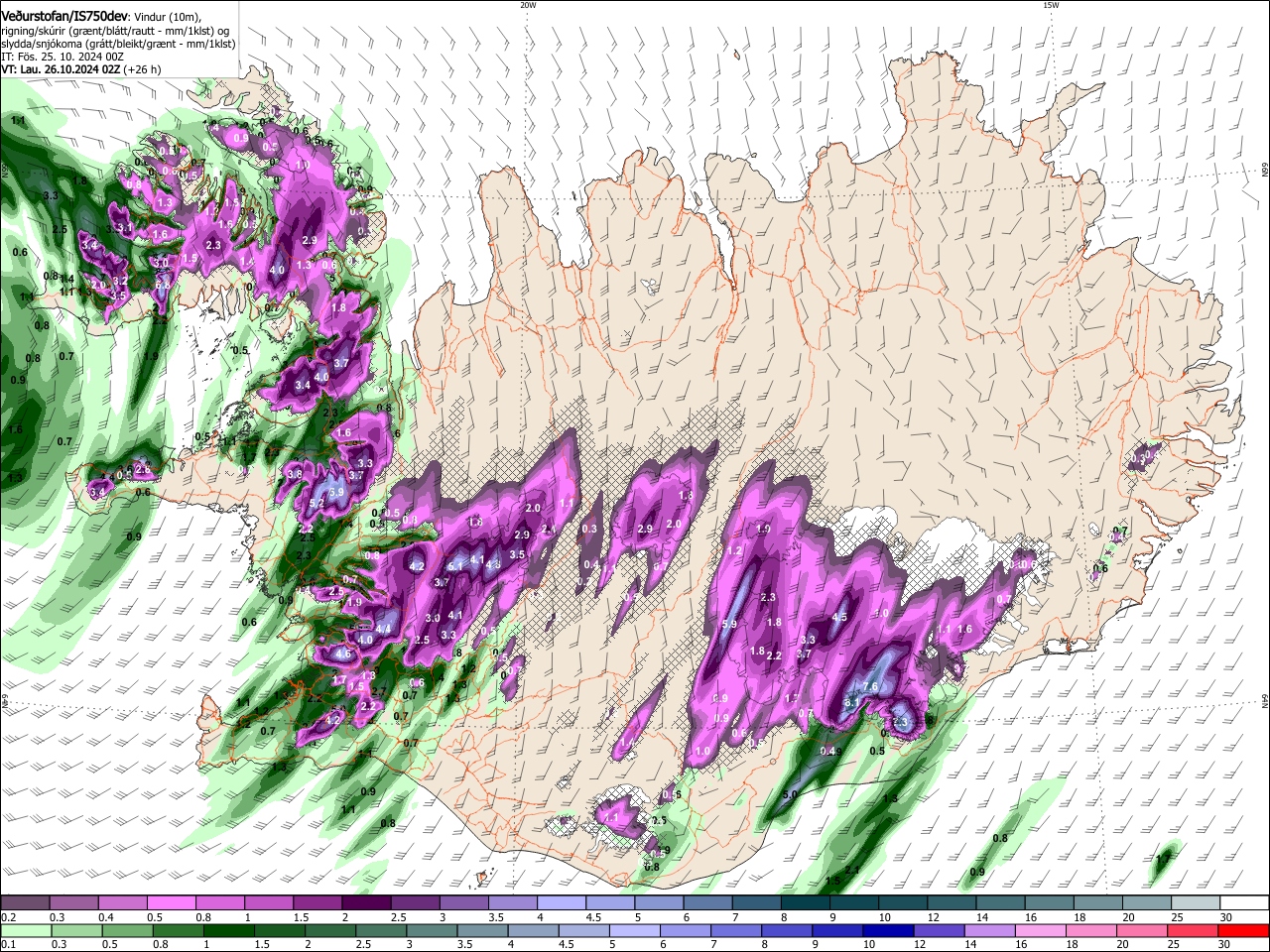Click the 0.1 label on rain scale

click(x=7, y=944)
